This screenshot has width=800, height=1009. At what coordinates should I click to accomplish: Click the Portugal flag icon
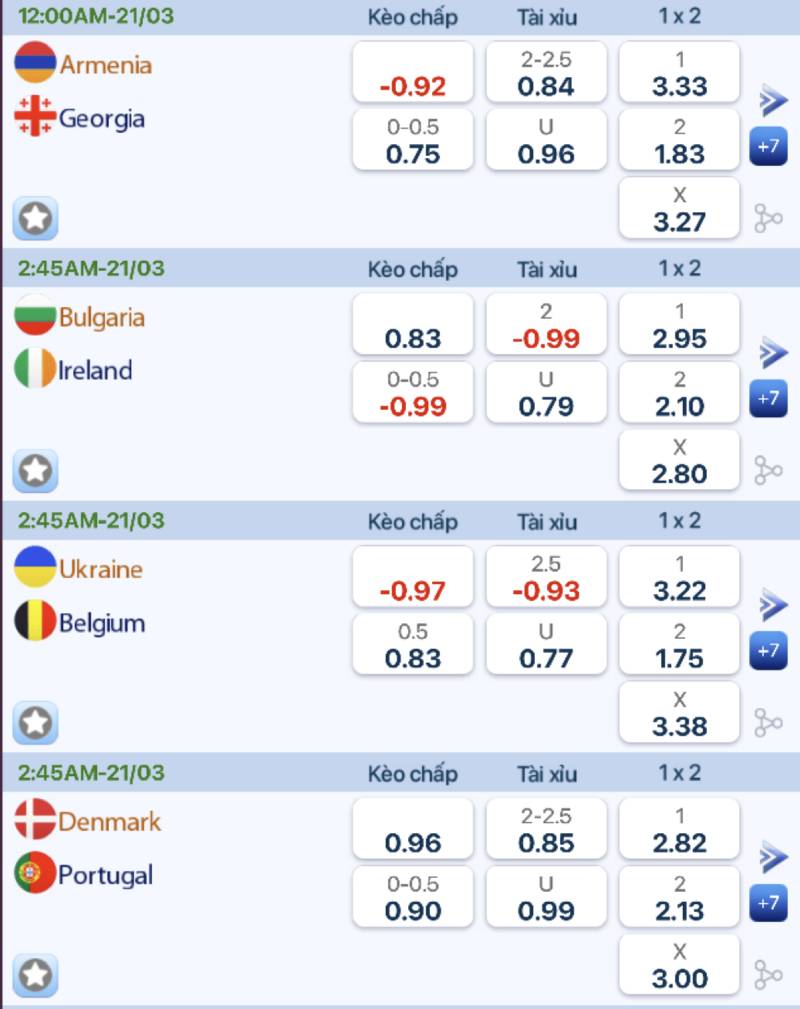click(x=35, y=874)
